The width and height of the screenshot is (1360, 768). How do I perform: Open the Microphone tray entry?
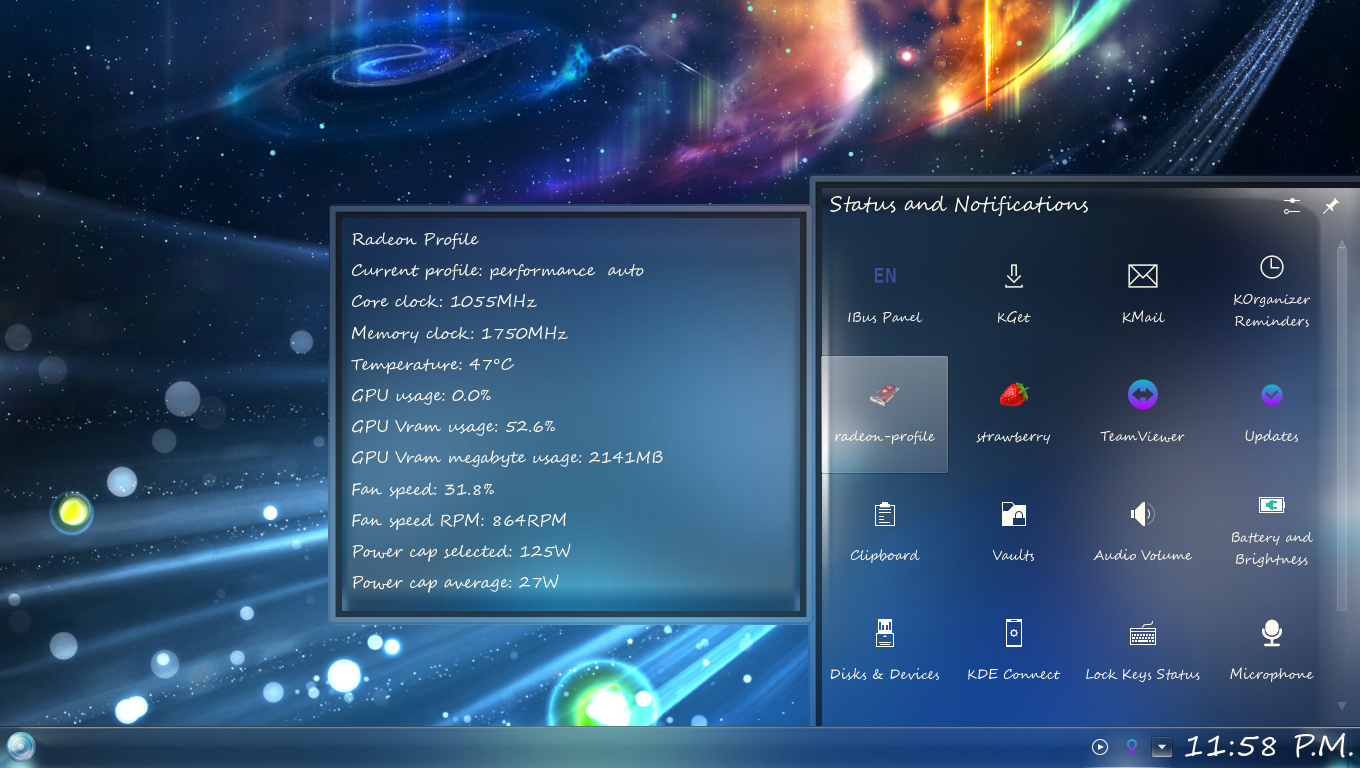[x=1271, y=652]
